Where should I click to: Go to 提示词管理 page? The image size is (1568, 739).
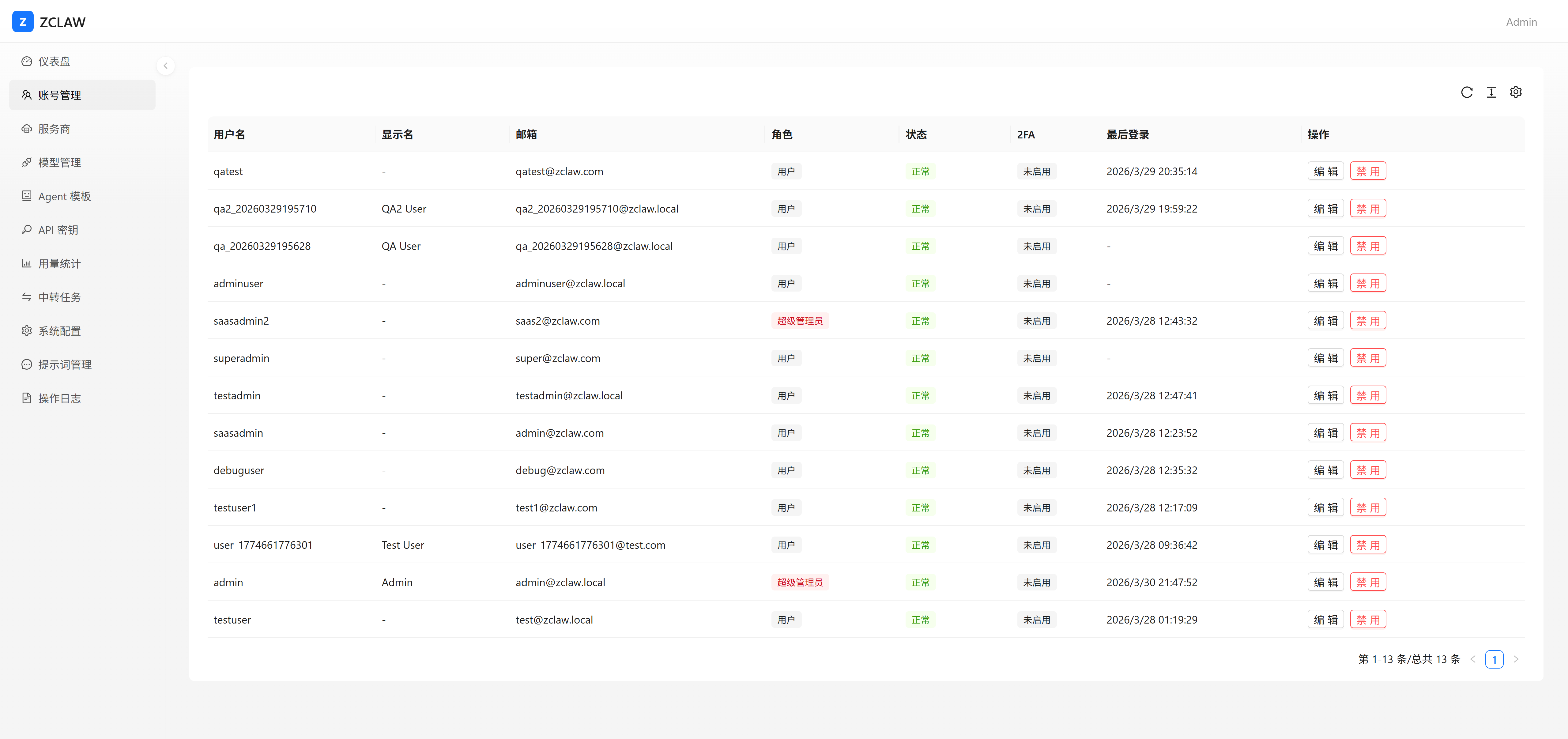(x=65, y=365)
